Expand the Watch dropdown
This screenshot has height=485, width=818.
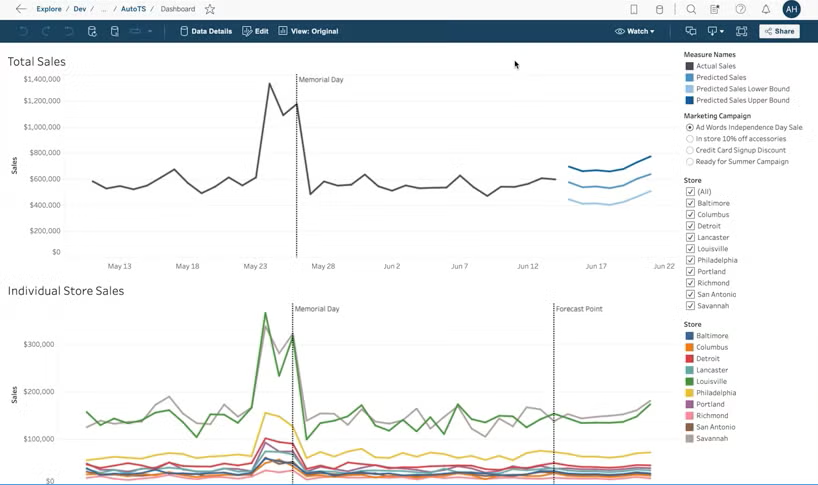(x=635, y=31)
